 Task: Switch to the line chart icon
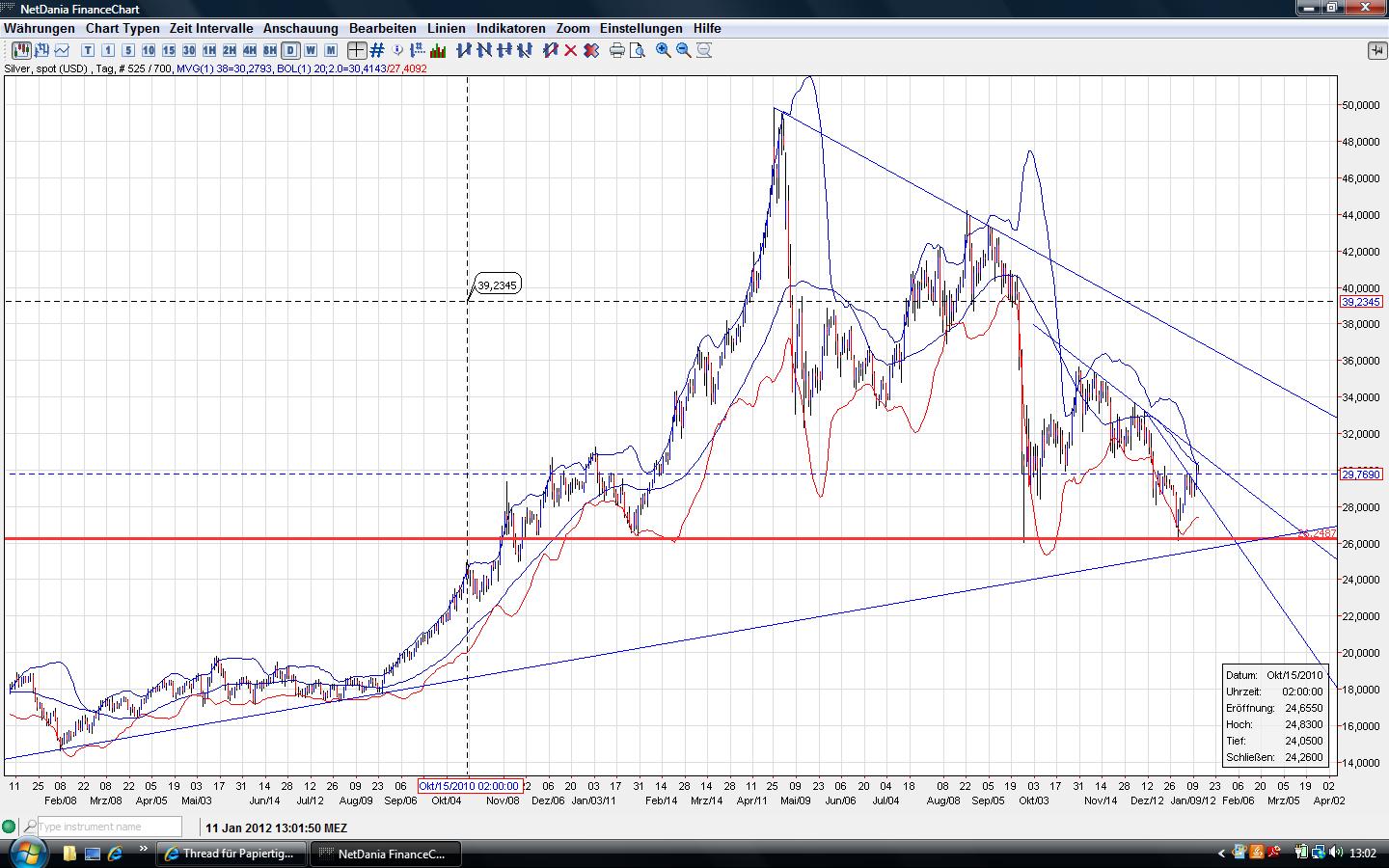click(63, 50)
